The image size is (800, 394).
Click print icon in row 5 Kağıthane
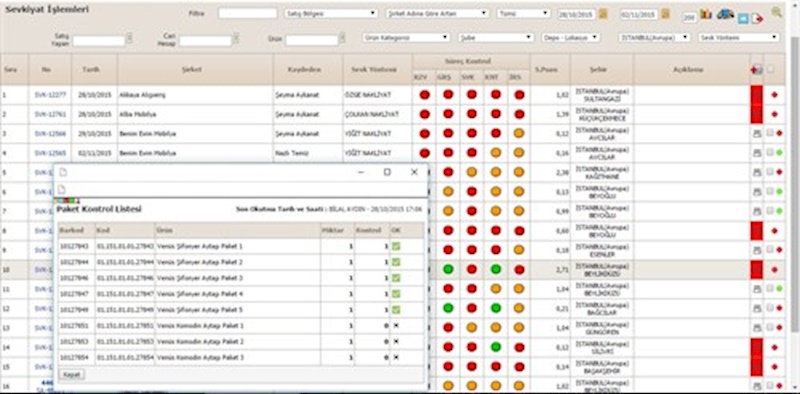point(757,173)
